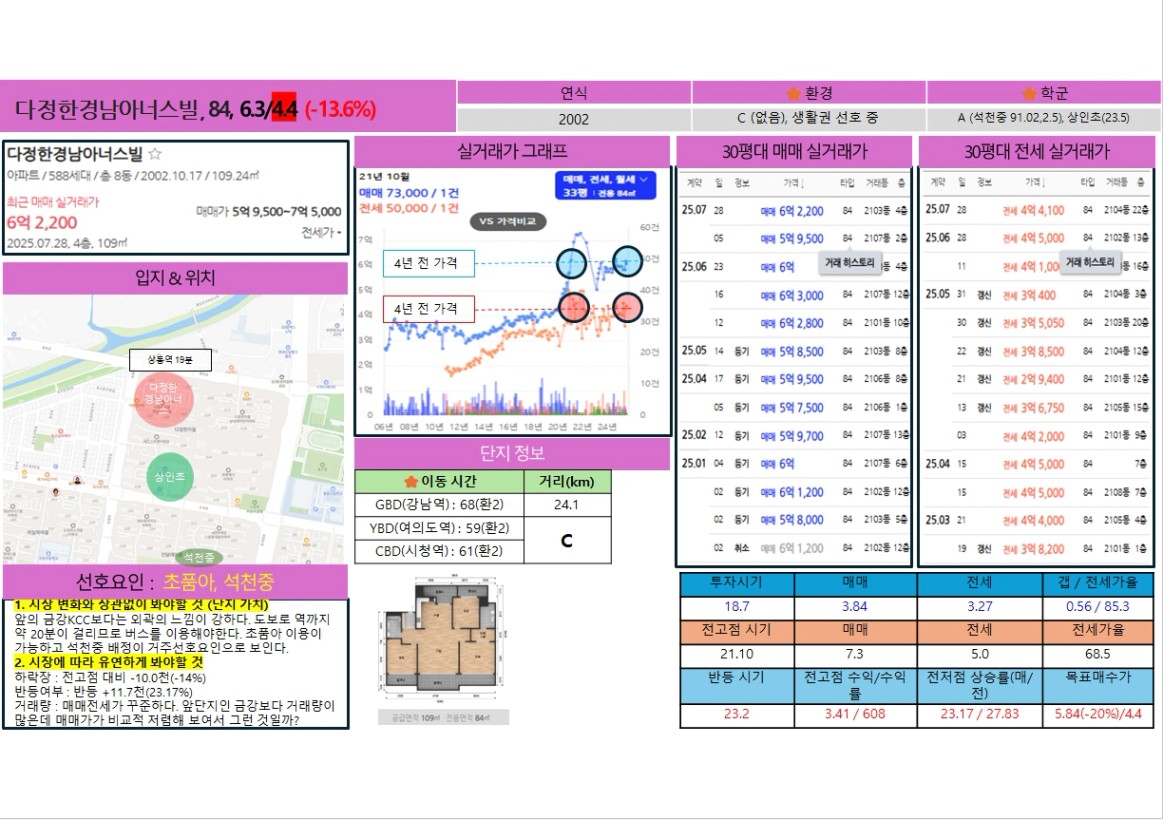Click the 취소 label in the cancelled 매매 row

742,548
